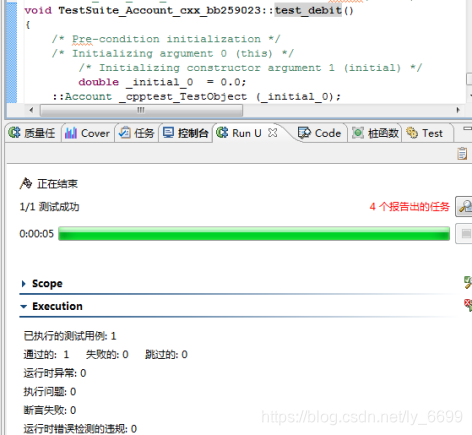Switch to the 任务 tasks tab
Viewport: 472px width, 435px height.
pos(137,133)
